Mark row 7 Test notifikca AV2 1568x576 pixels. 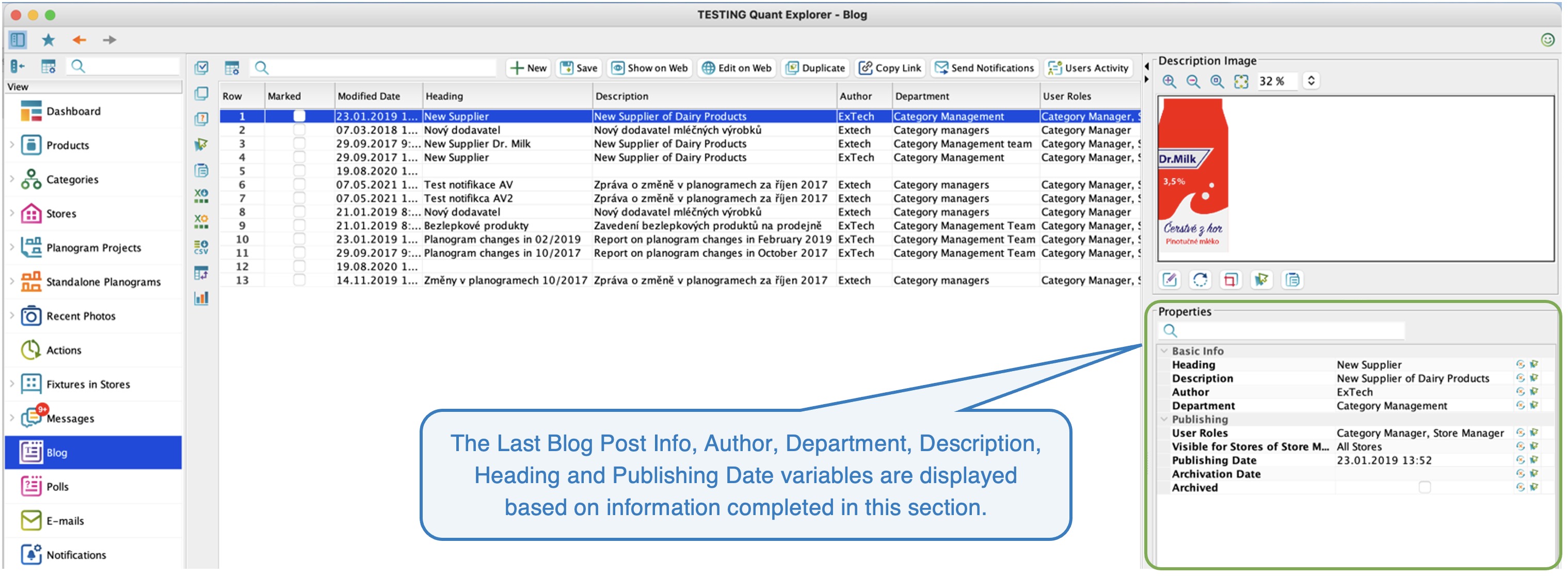(299, 199)
